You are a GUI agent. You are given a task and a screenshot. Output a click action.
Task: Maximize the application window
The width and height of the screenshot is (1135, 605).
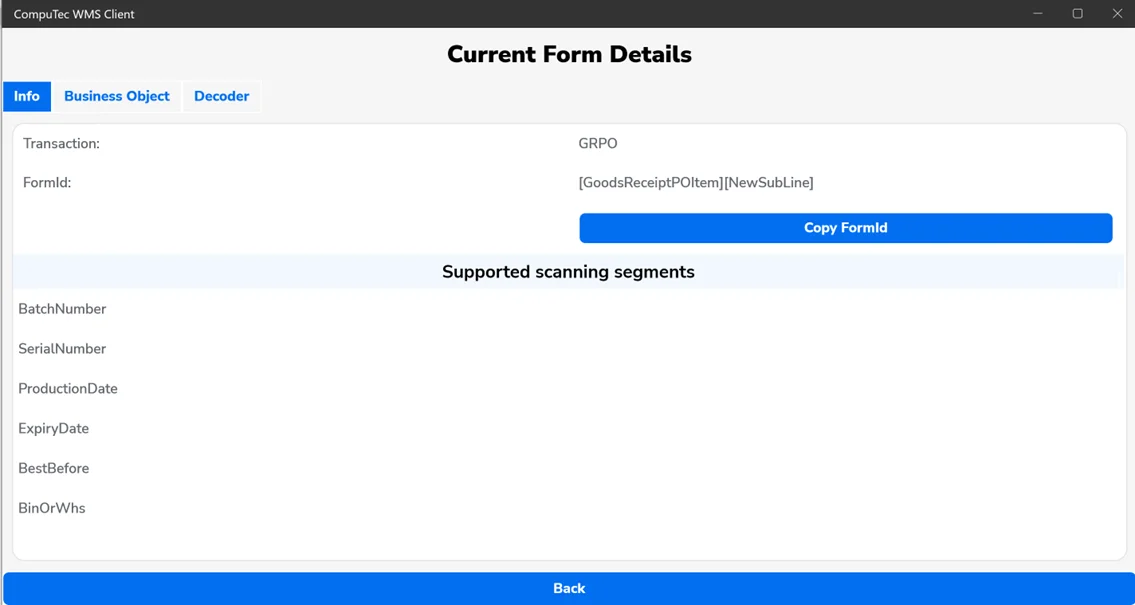1078,13
